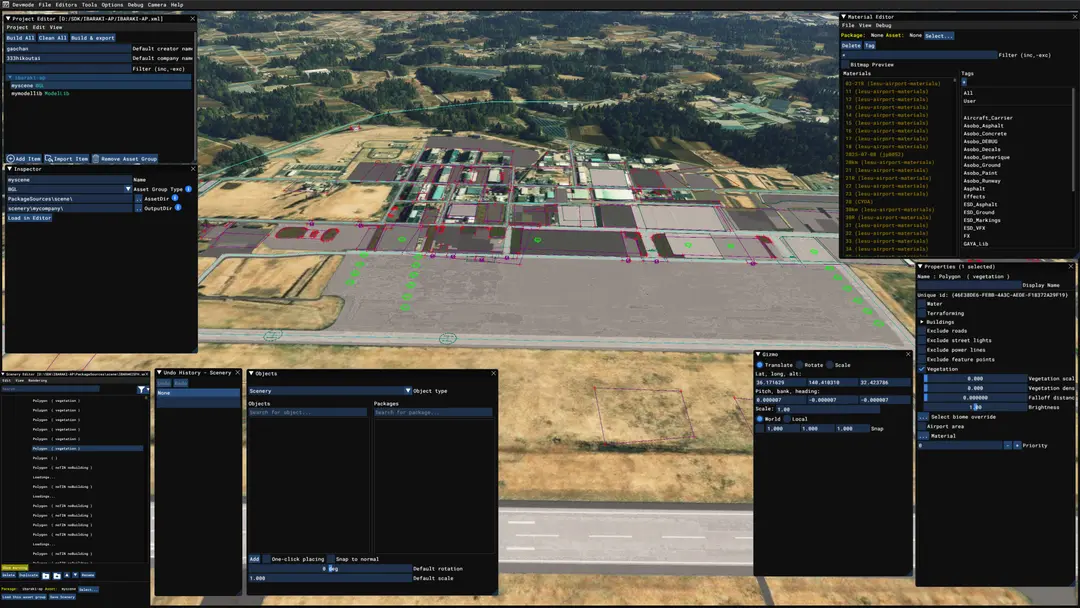
Task: Close the Gizmo panel
Action: pyautogui.click(x=908, y=354)
